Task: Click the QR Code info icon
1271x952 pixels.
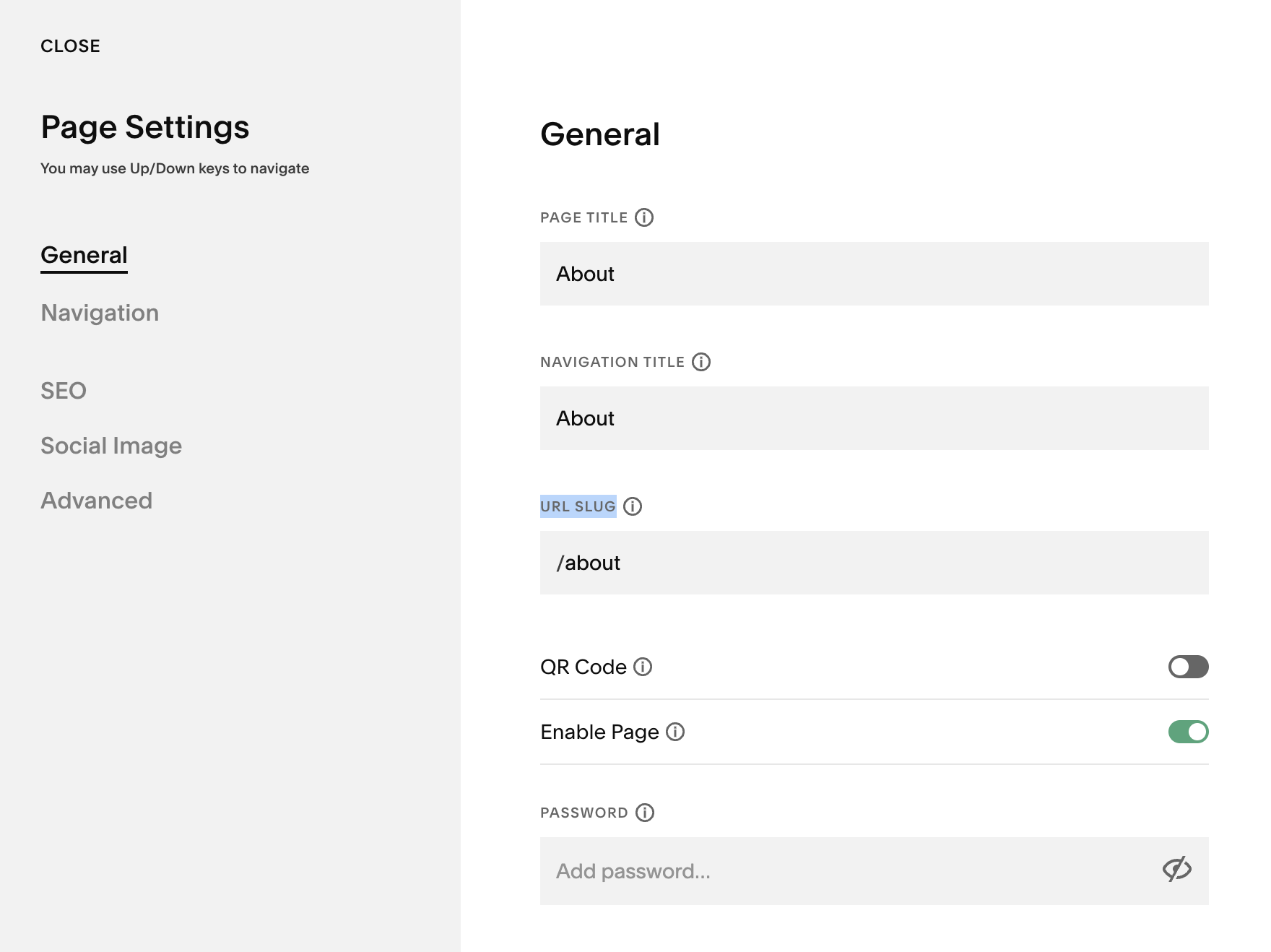Action: tap(643, 667)
